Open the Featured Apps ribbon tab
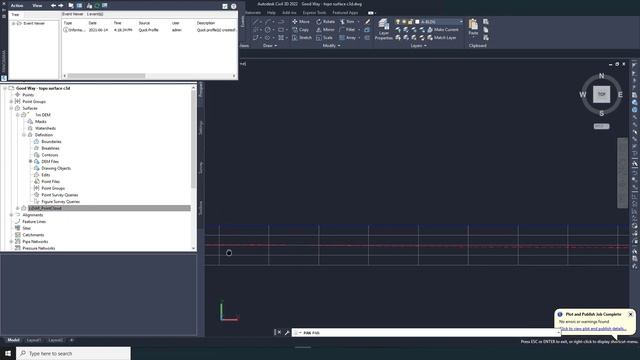The image size is (640, 360). coord(345,13)
